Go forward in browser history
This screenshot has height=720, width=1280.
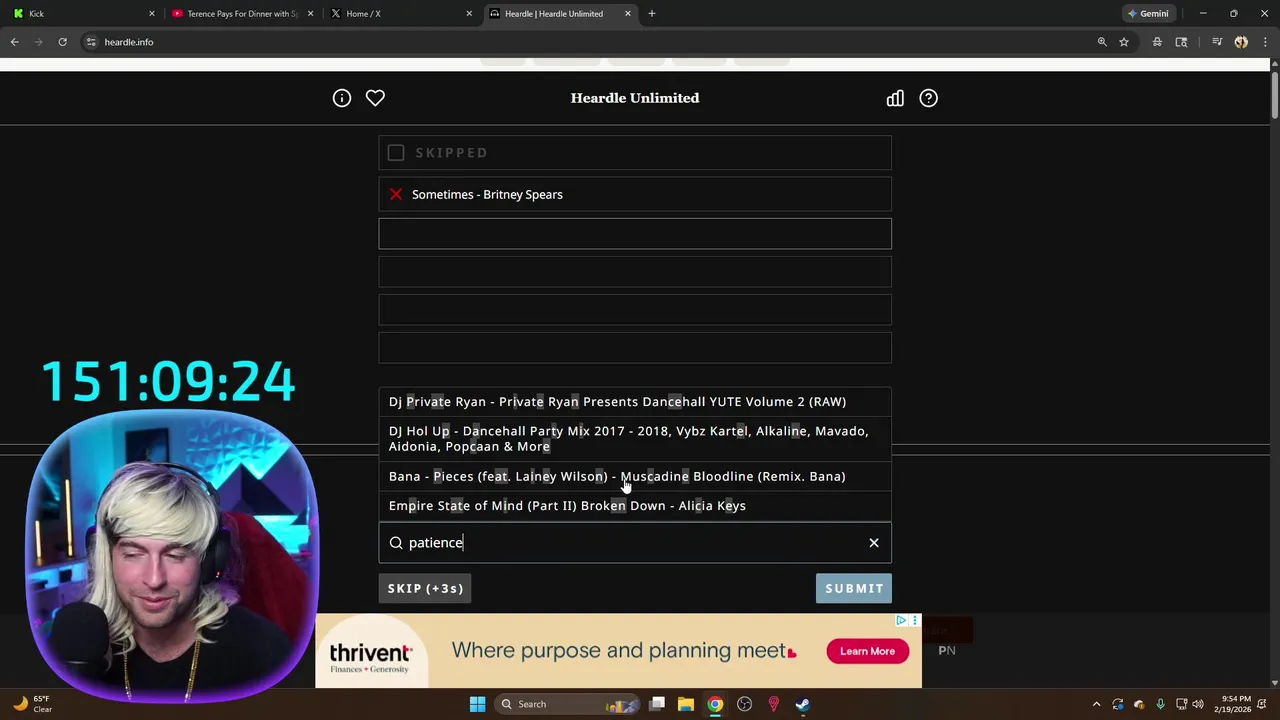39,42
